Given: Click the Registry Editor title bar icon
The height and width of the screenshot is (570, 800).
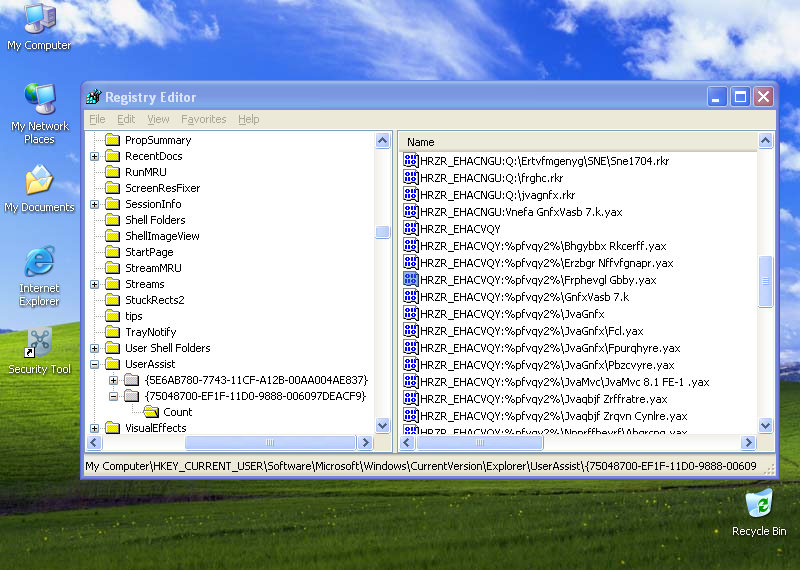Looking at the screenshot, I should (x=94, y=97).
